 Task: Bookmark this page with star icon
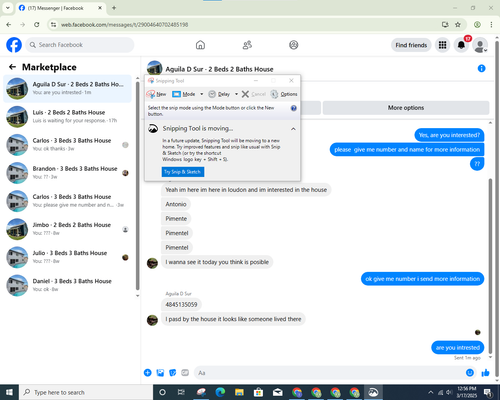(x=458, y=24)
